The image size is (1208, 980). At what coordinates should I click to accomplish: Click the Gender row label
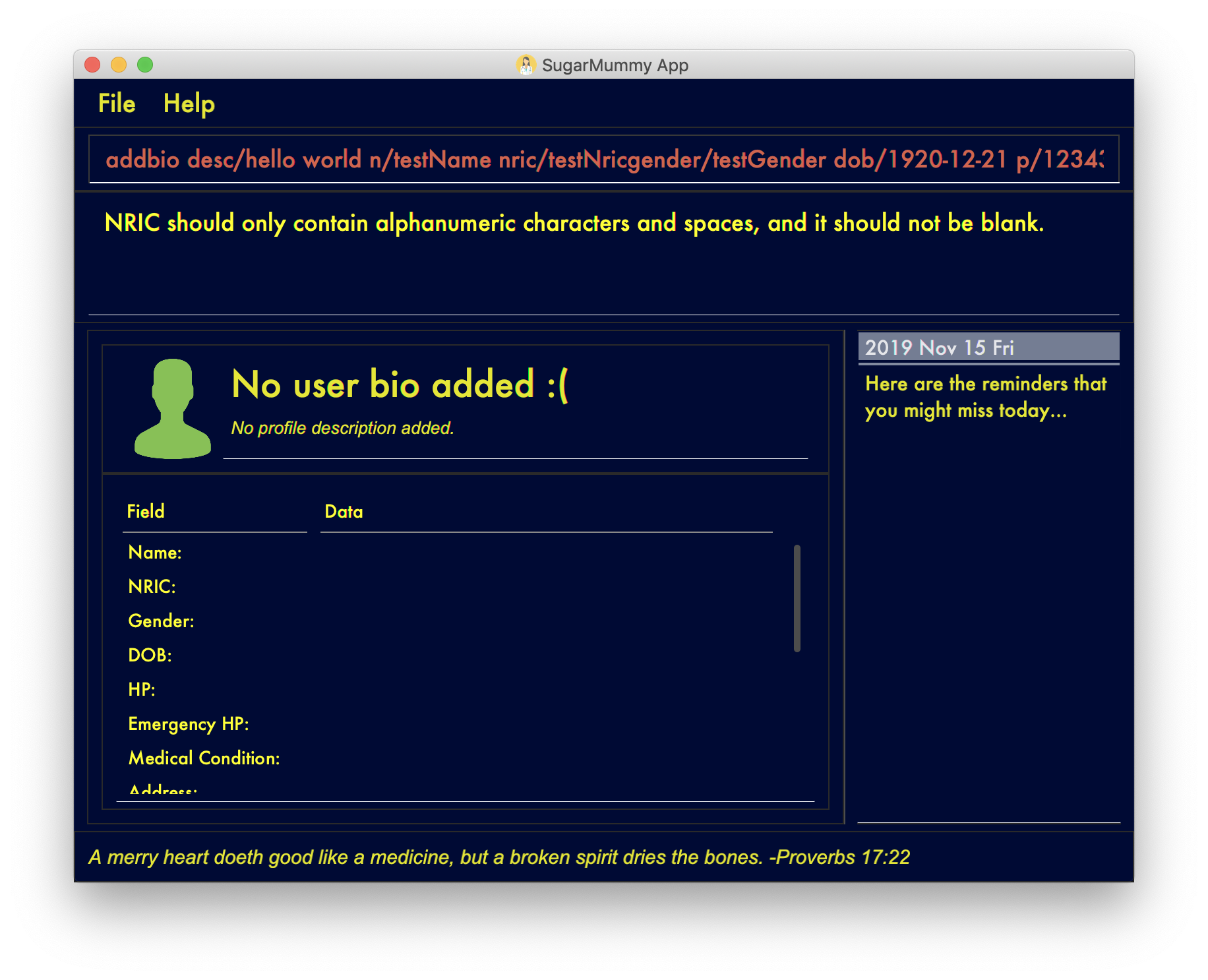click(160, 621)
